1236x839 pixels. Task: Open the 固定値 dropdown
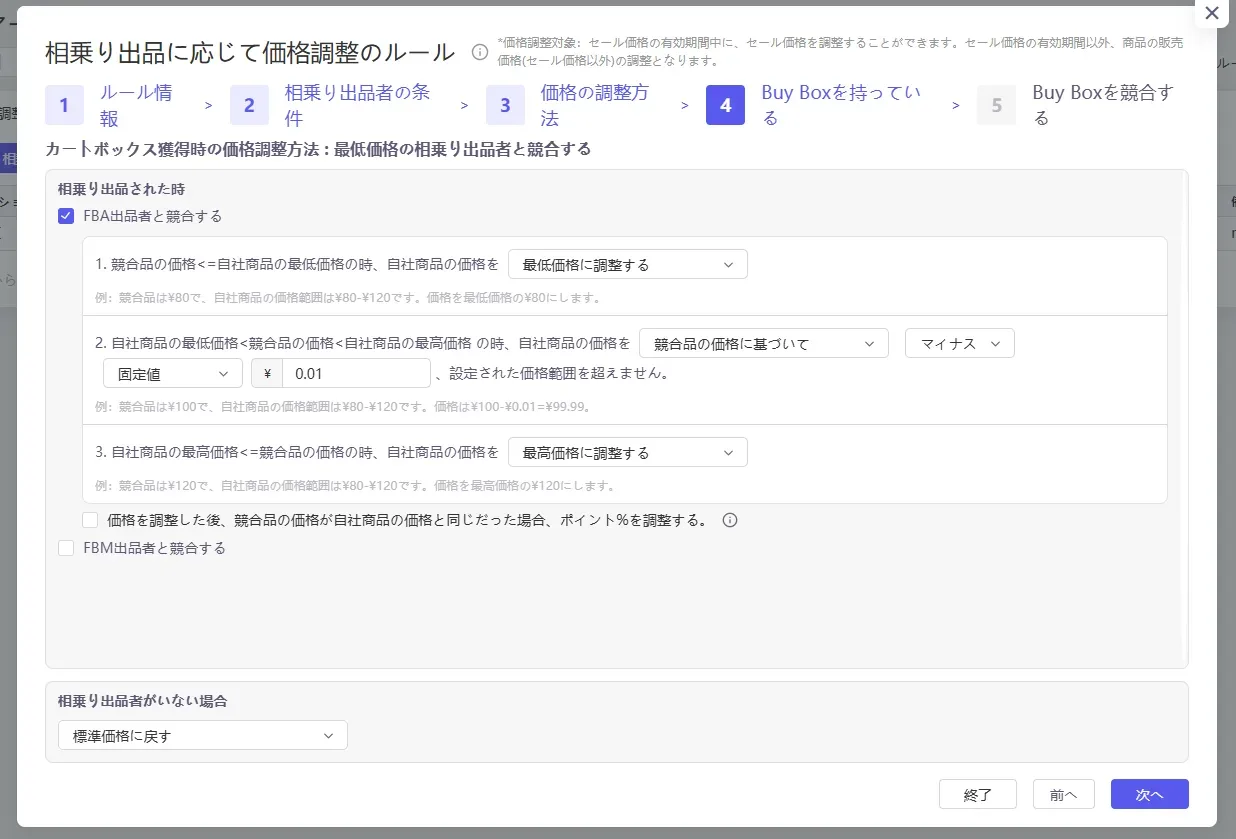pyautogui.click(x=173, y=374)
